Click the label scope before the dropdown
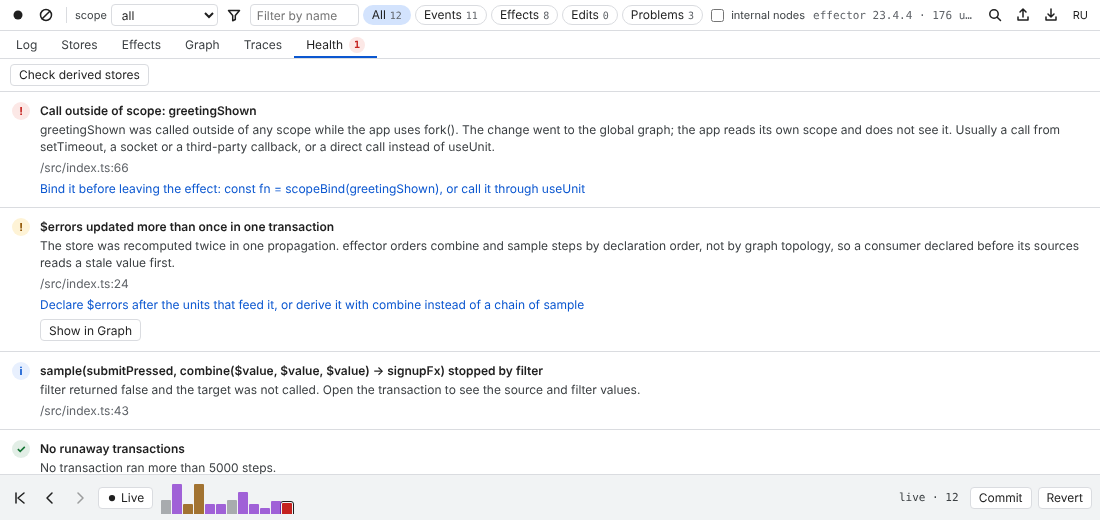Image resolution: width=1100 pixels, height=520 pixels. point(90,15)
